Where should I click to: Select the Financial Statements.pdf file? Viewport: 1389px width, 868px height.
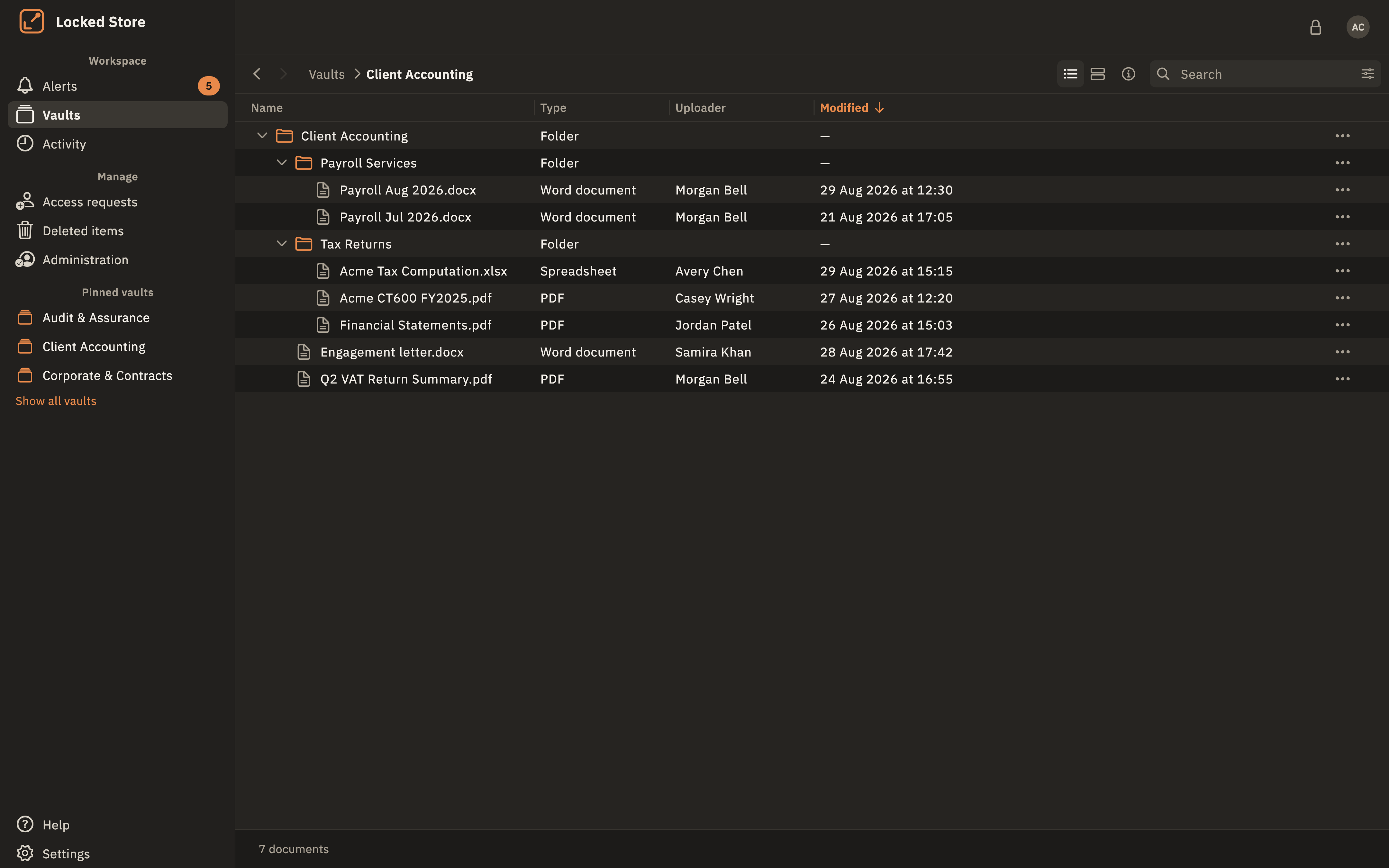[812, 325]
